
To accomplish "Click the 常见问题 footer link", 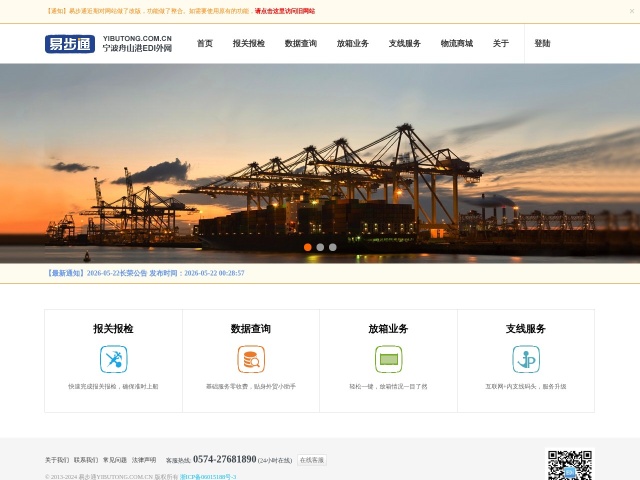I will pyautogui.click(x=115, y=460).
